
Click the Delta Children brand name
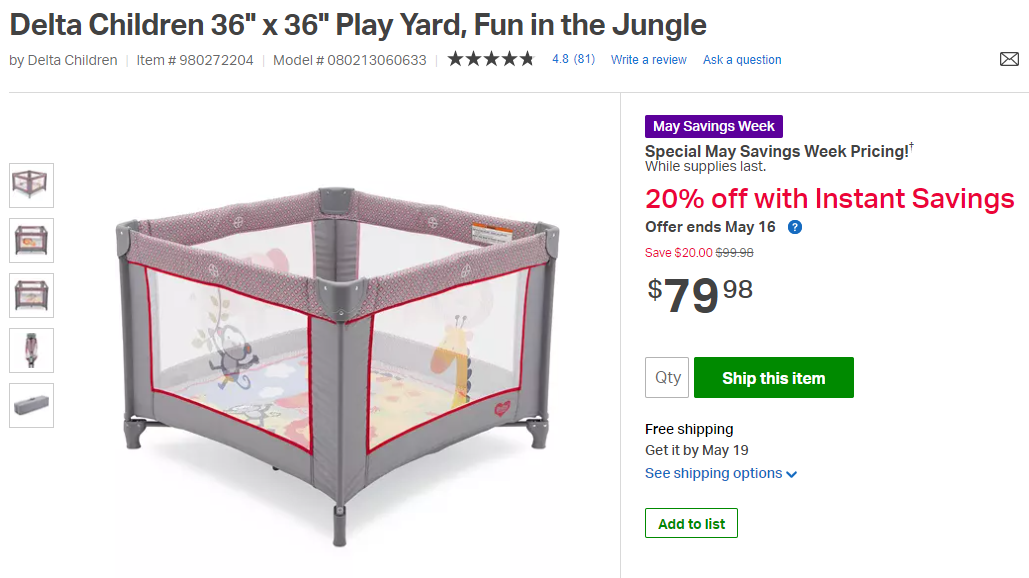pyautogui.click(x=72, y=60)
